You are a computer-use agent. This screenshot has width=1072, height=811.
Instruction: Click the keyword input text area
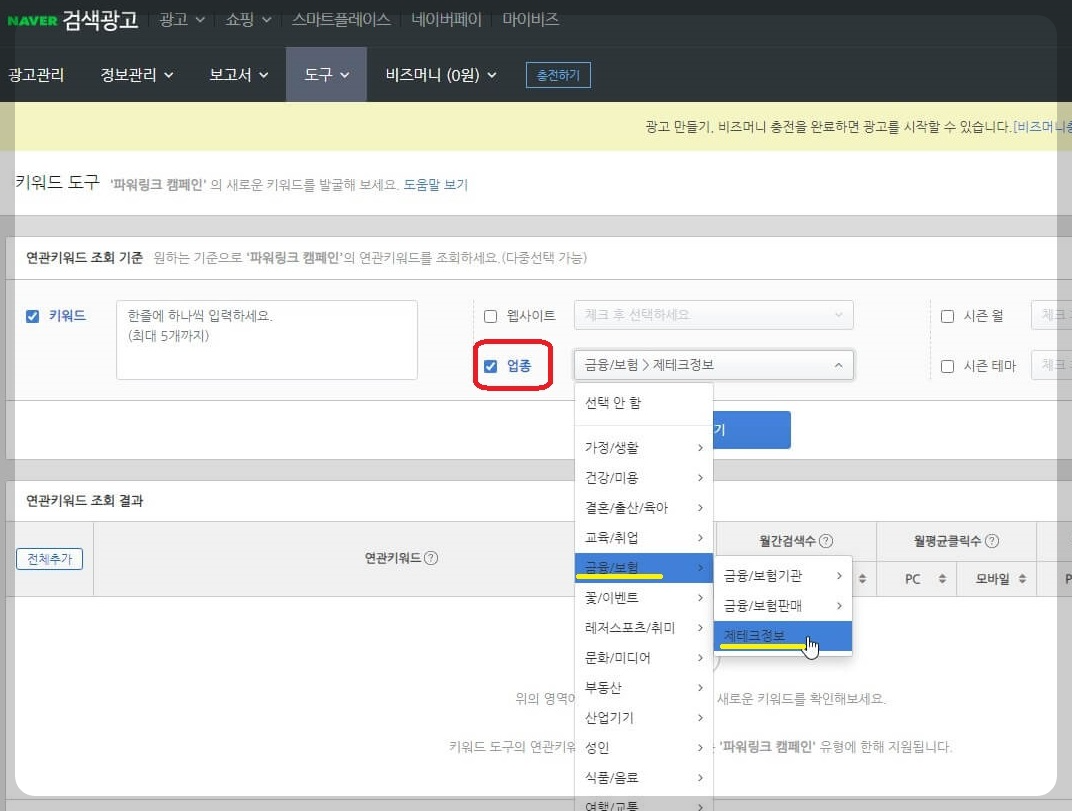[x=267, y=340]
